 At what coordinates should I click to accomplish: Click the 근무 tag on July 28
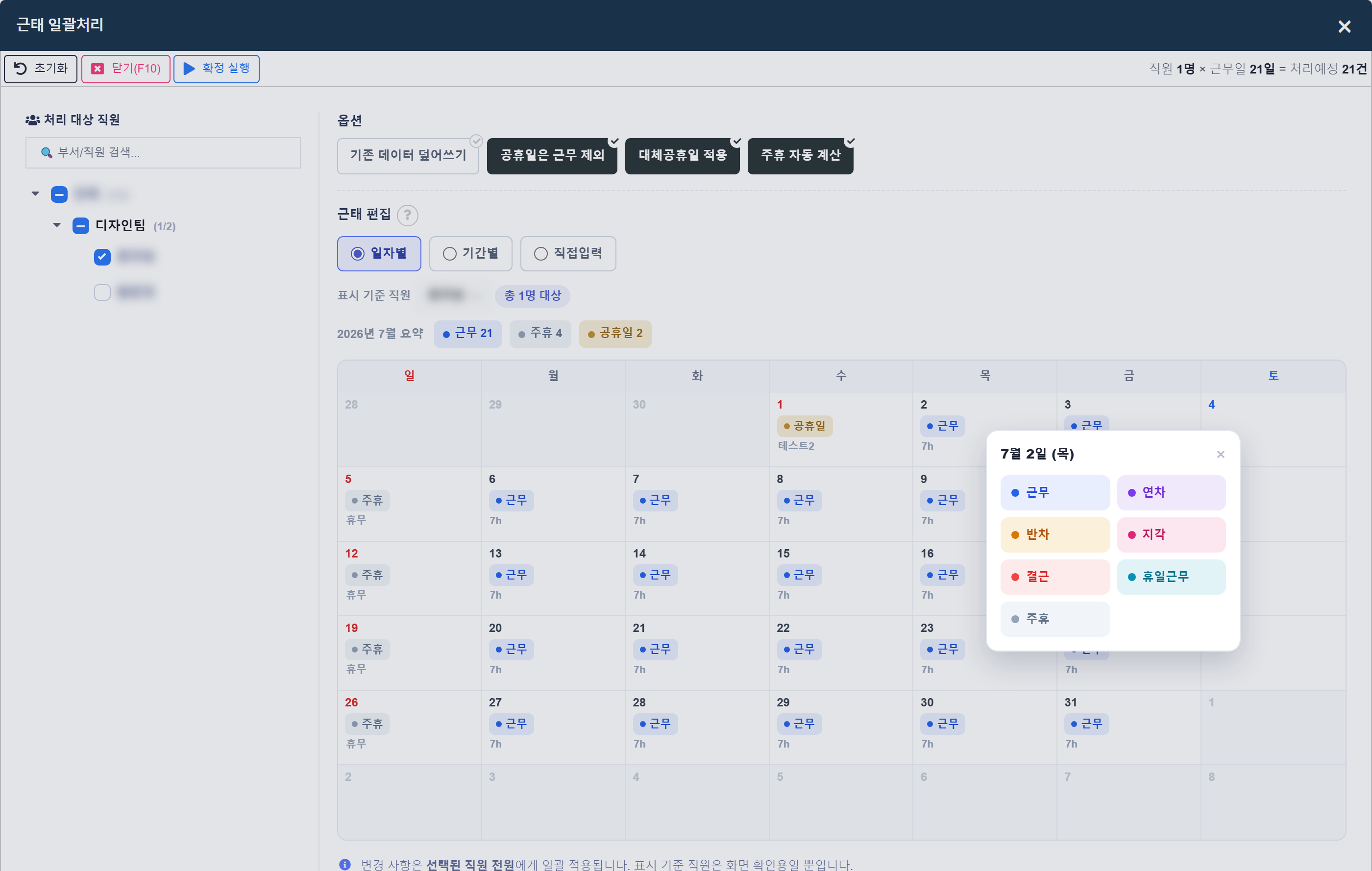(x=655, y=724)
